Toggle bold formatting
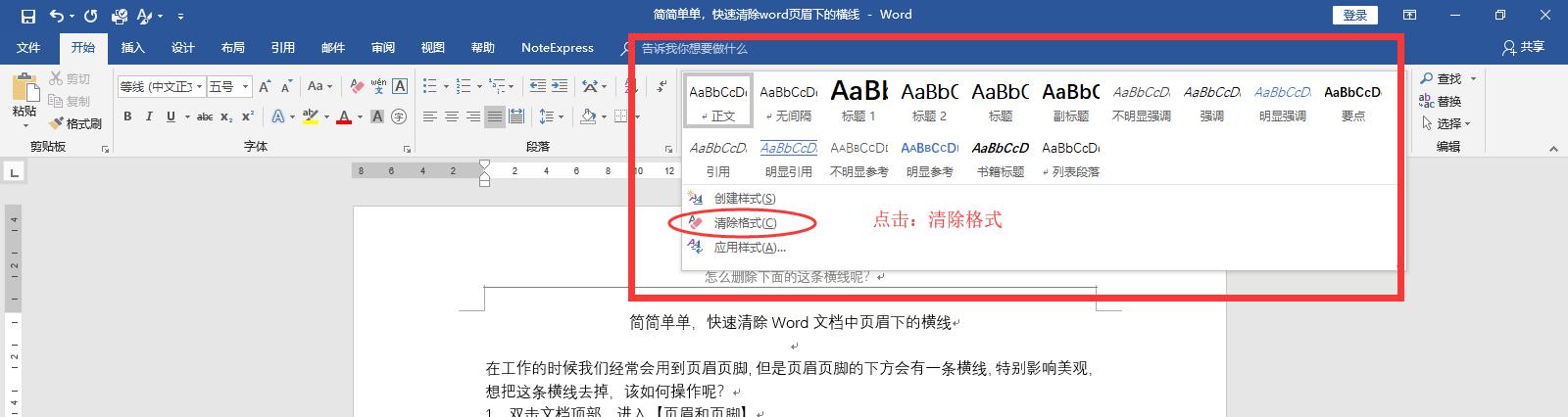 [x=127, y=116]
